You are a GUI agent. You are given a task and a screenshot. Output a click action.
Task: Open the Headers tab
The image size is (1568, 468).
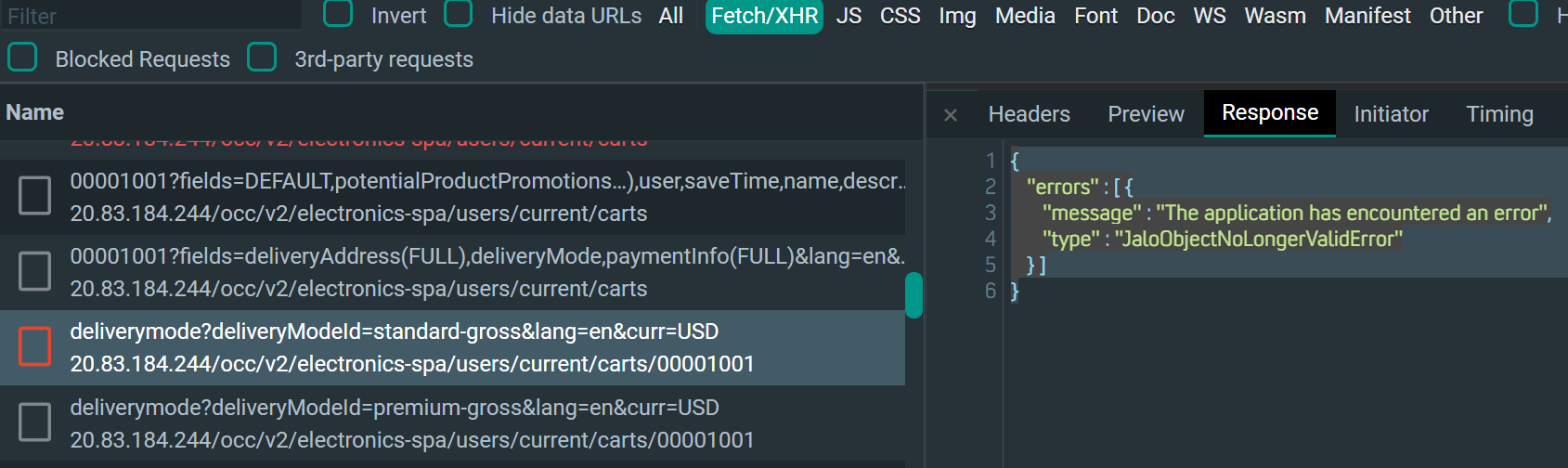1029,114
